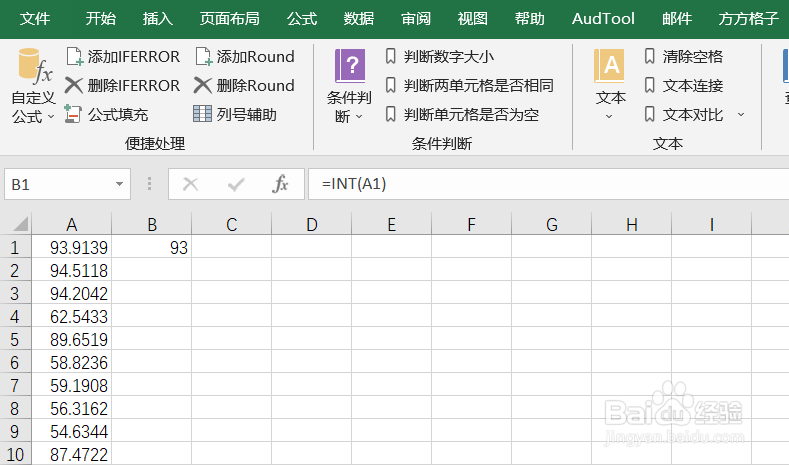Select cell containing 59.1908
This screenshot has width=789, height=465.
coord(71,385)
